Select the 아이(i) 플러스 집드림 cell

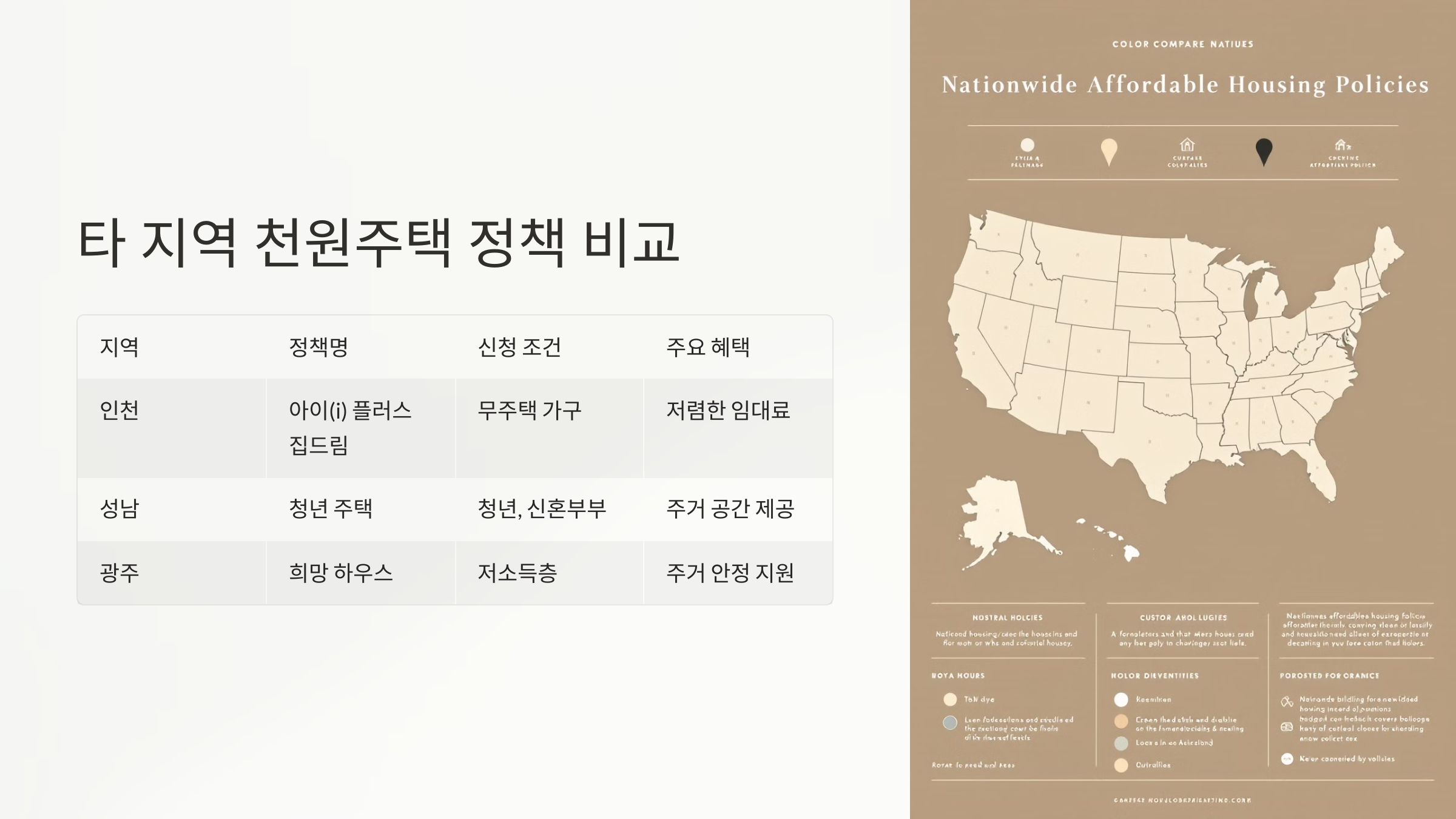click(350, 428)
